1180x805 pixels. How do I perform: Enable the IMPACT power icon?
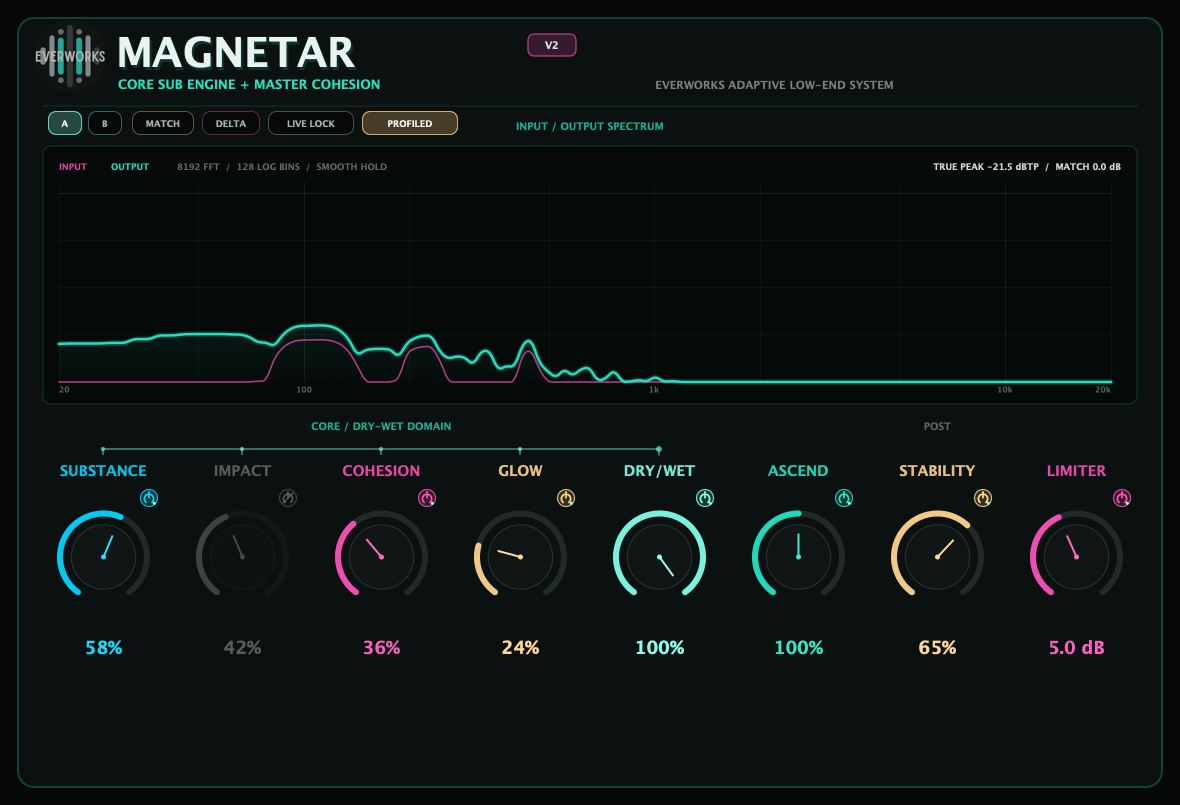tap(288, 498)
